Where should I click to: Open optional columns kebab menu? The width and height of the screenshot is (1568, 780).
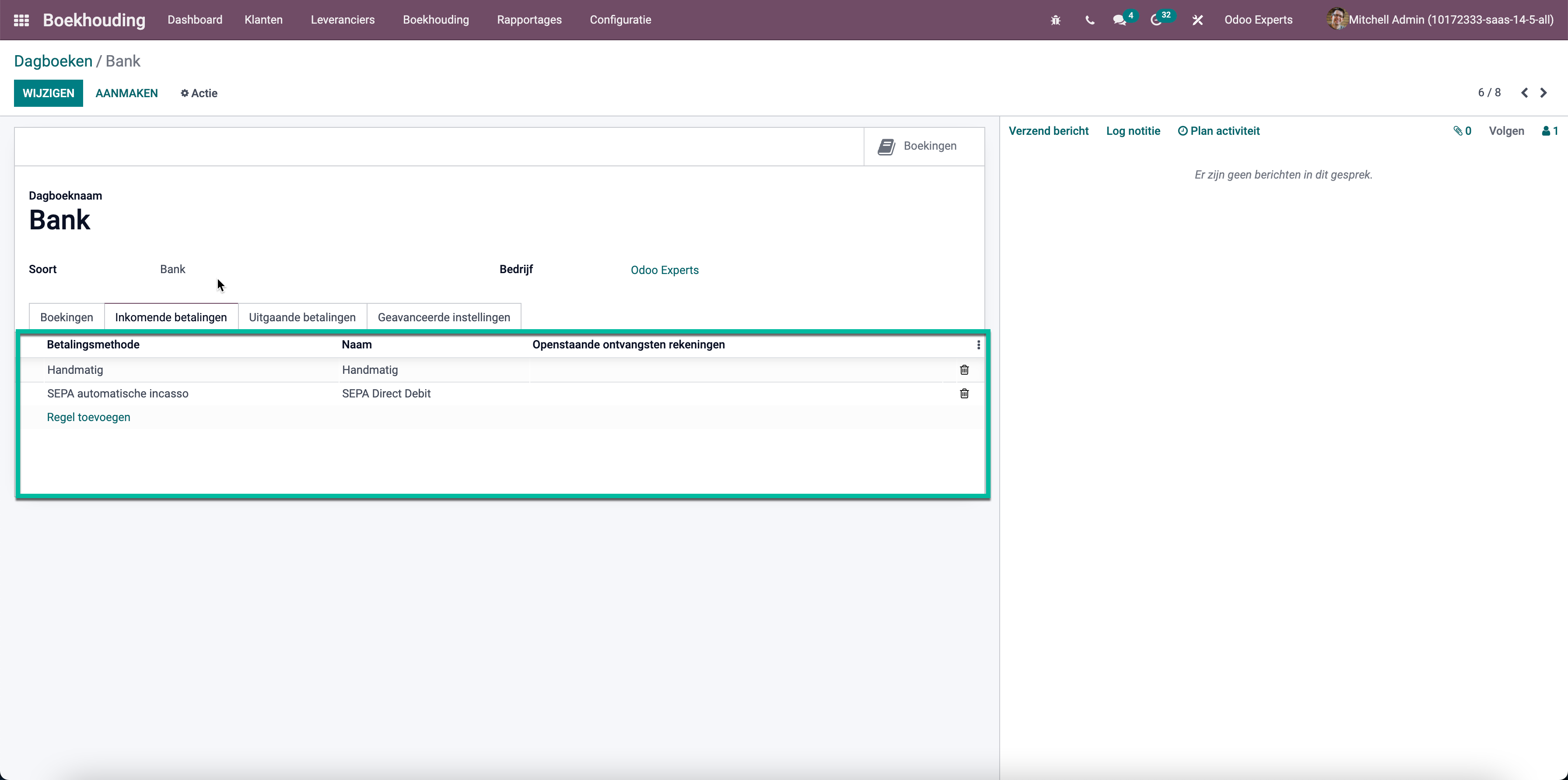(978, 344)
